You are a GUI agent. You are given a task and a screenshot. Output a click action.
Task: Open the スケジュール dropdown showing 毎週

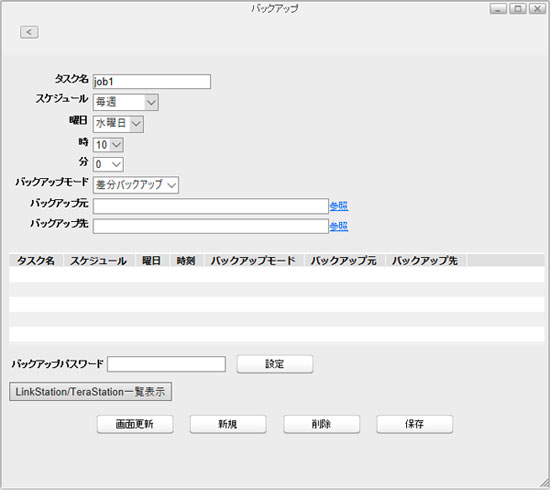126,102
